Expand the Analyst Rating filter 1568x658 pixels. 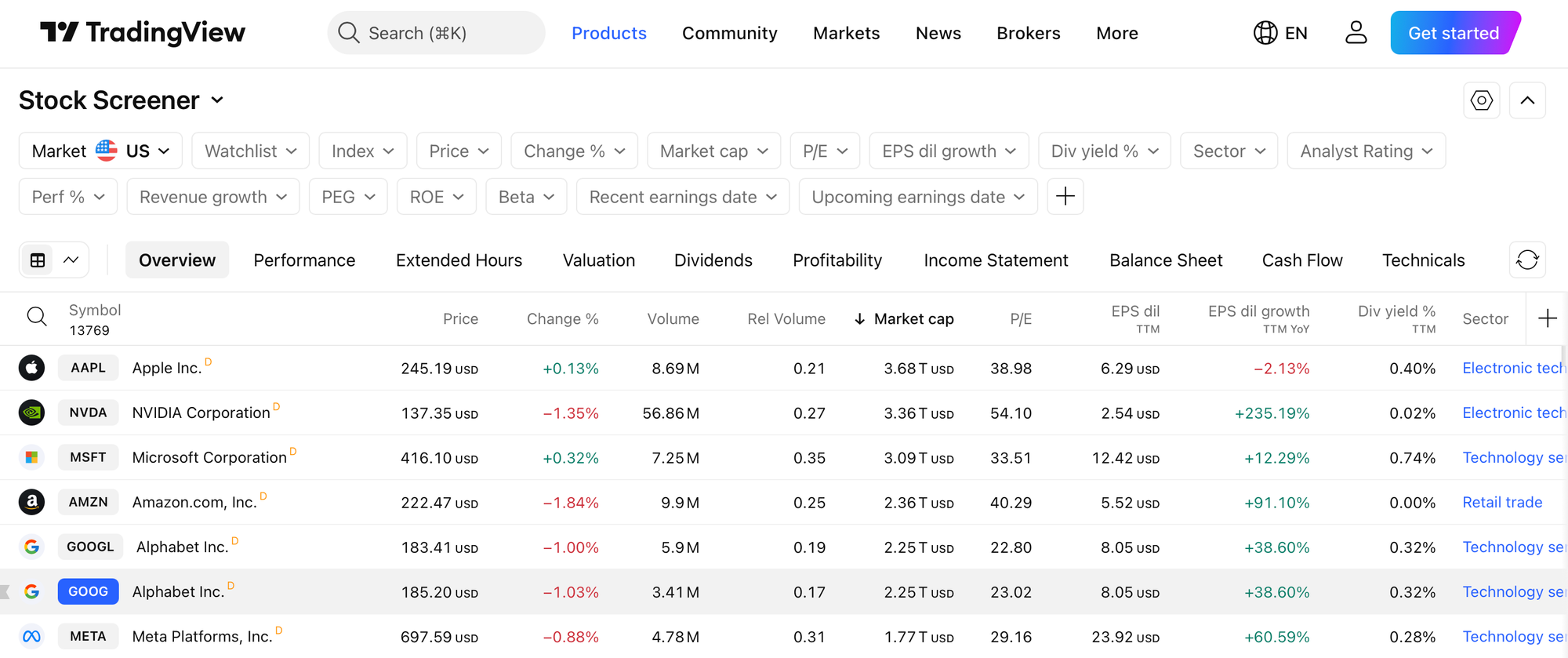point(1366,151)
